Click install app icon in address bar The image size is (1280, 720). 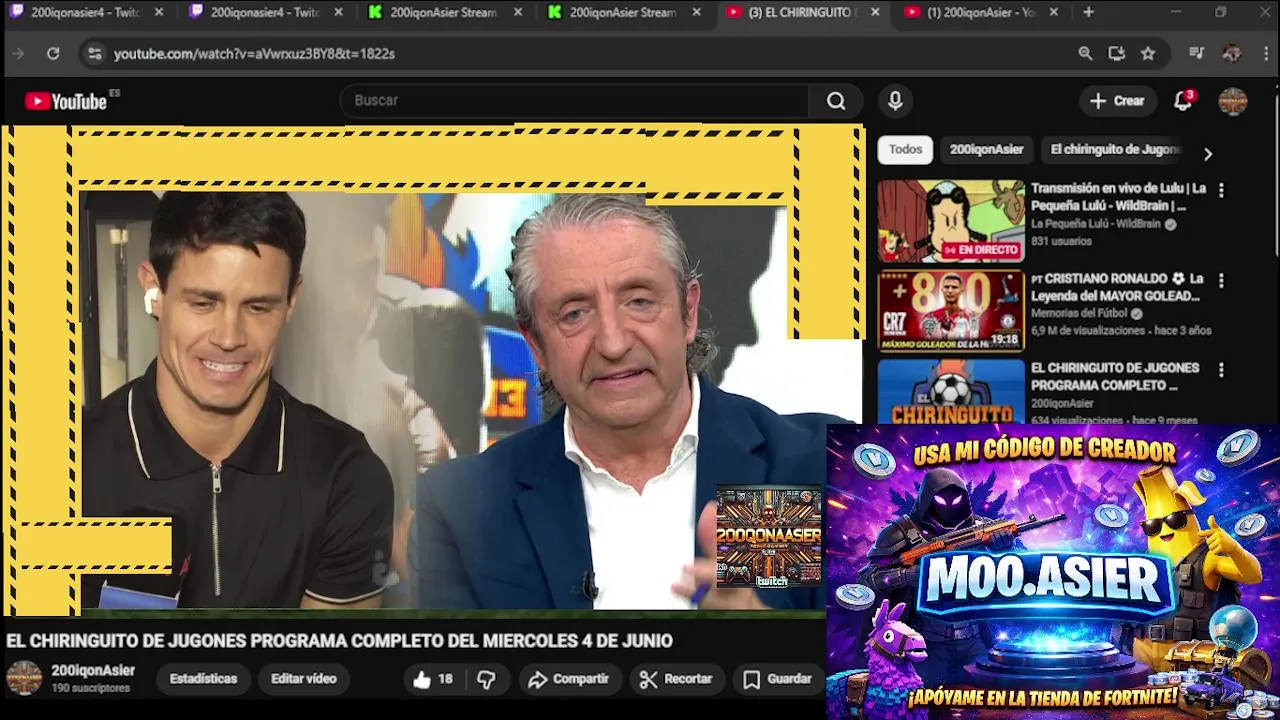point(1117,54)
